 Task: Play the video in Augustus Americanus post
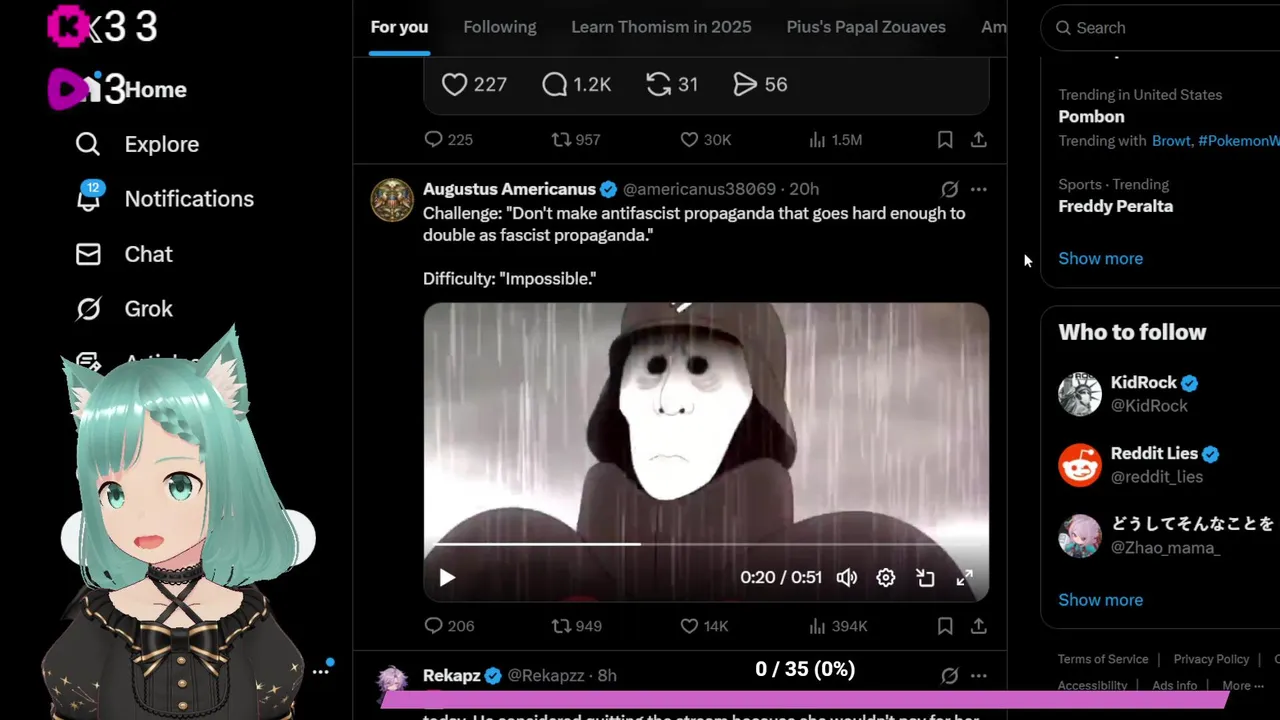447,578
